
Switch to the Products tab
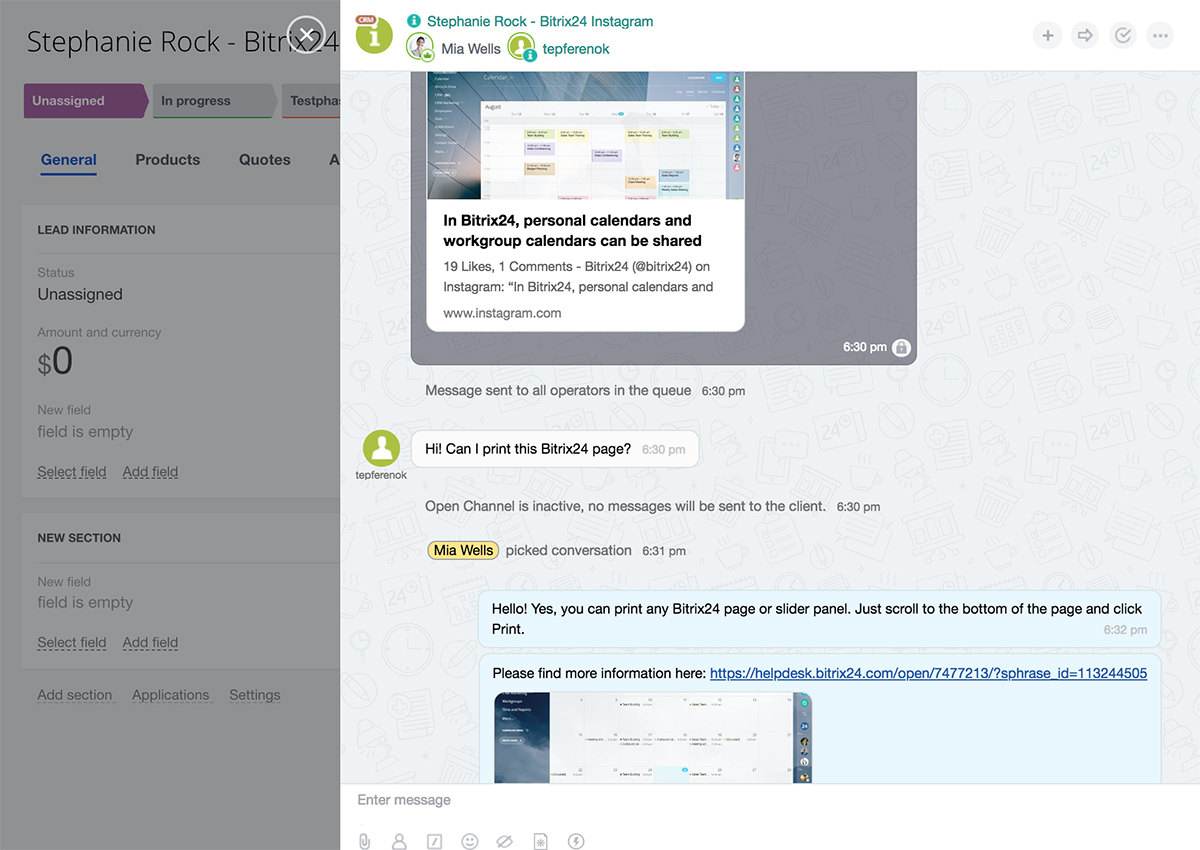167,160
